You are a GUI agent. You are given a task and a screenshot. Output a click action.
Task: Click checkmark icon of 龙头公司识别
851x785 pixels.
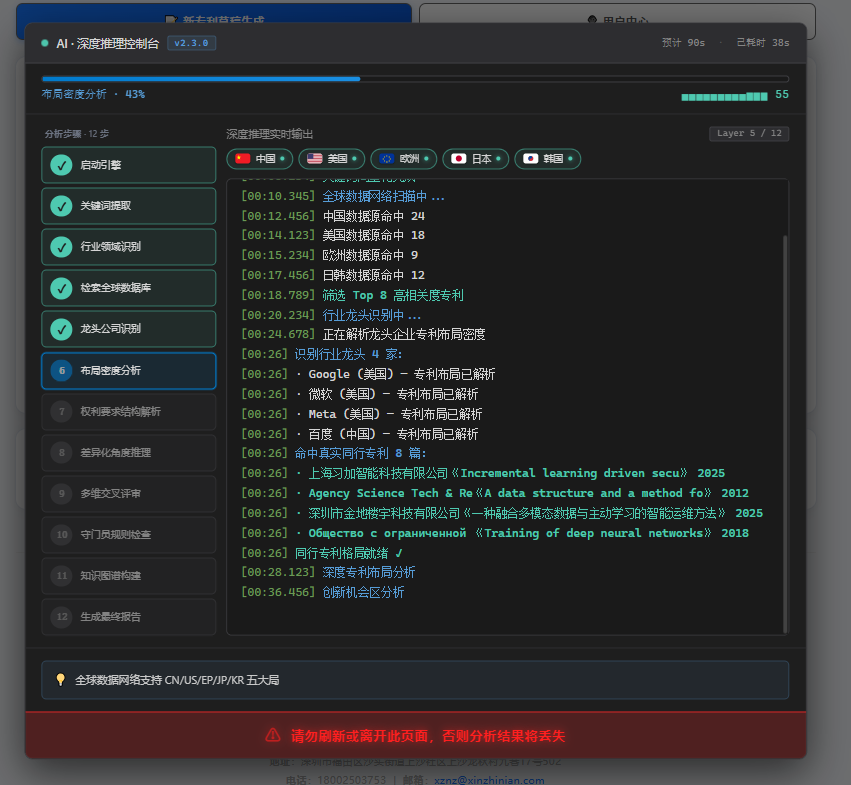61,329
